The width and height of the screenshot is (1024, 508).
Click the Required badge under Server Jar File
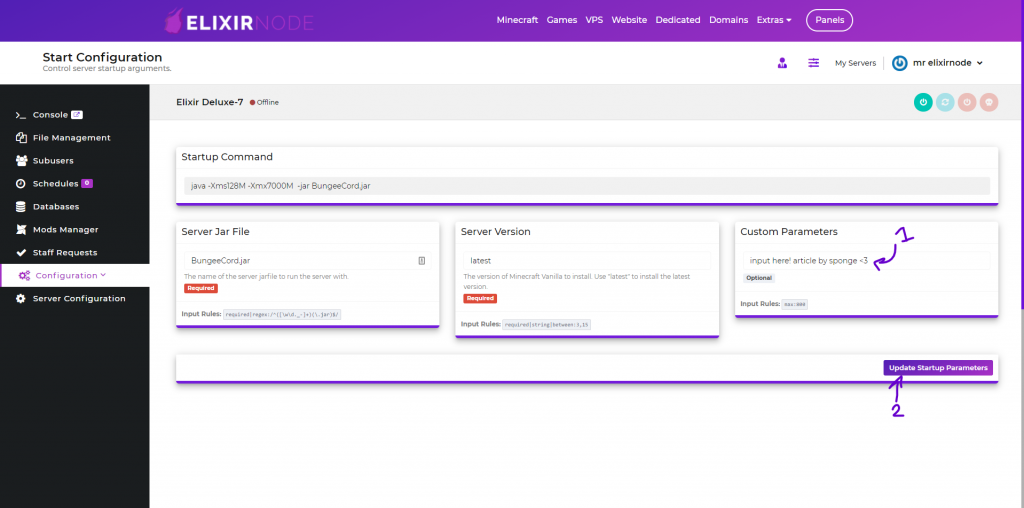click(x=200, y=288)
